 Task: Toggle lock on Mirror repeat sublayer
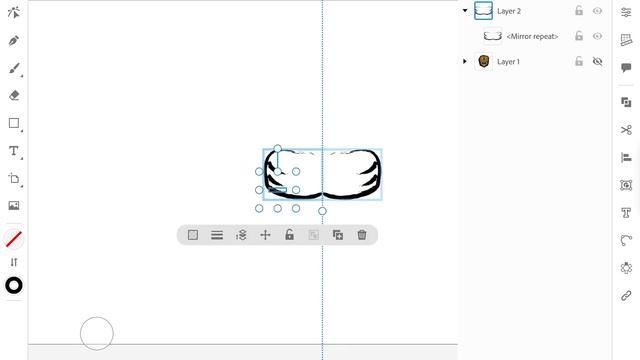coord(579,36)
